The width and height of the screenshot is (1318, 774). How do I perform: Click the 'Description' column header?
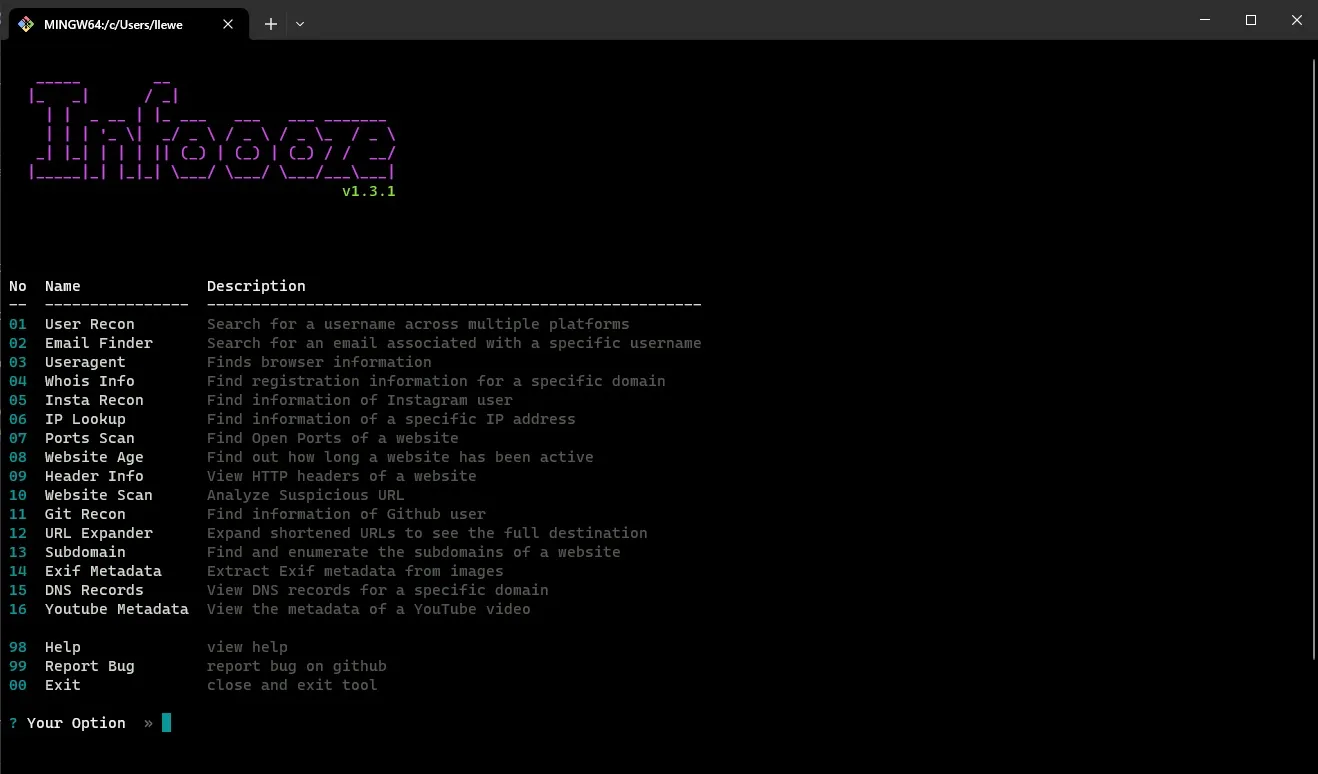[x=256, y=286]
